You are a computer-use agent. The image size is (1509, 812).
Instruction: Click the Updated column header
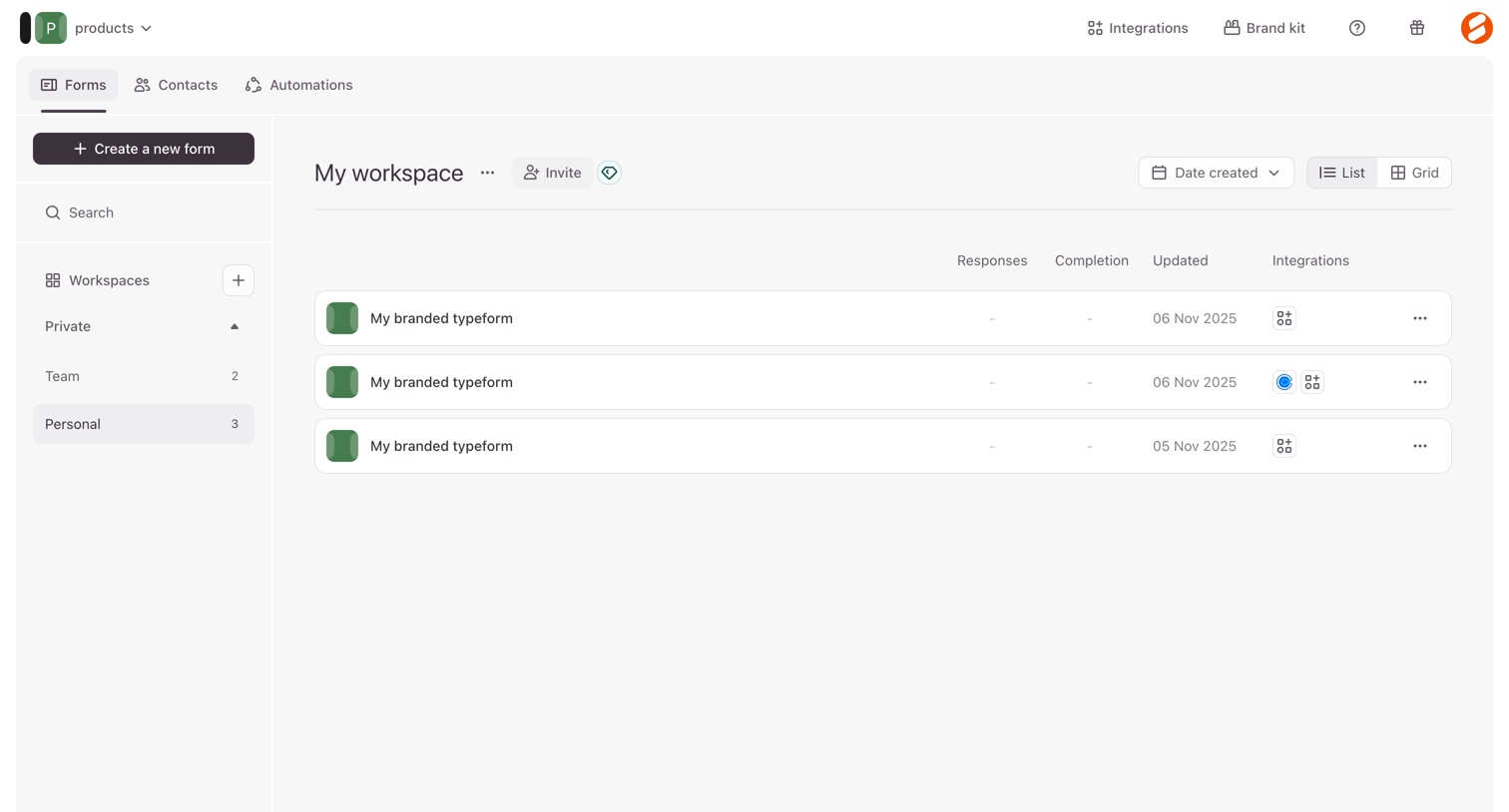tap(1180, 260)
